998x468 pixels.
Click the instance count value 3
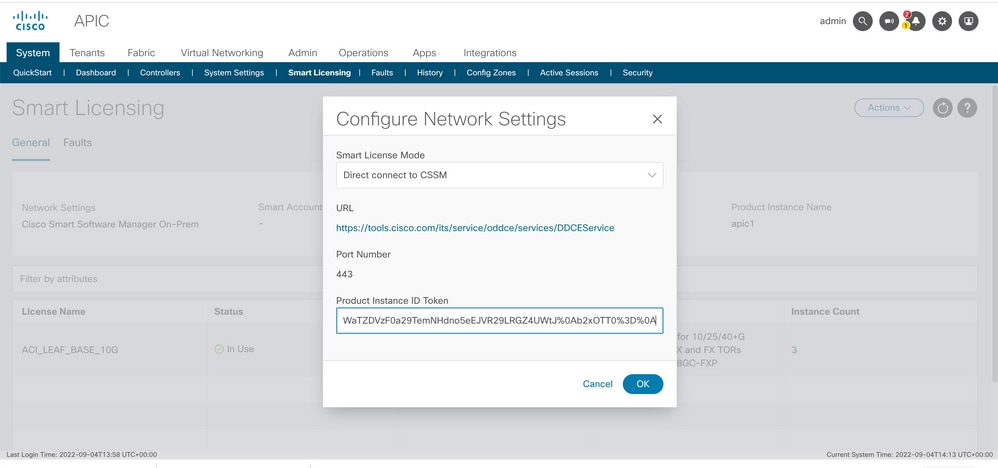(x=794, y=350)
